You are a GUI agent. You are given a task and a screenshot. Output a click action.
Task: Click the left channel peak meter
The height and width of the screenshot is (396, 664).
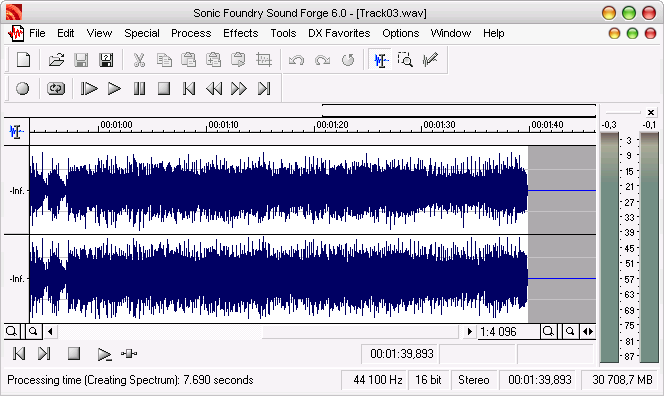click(609, 247)
